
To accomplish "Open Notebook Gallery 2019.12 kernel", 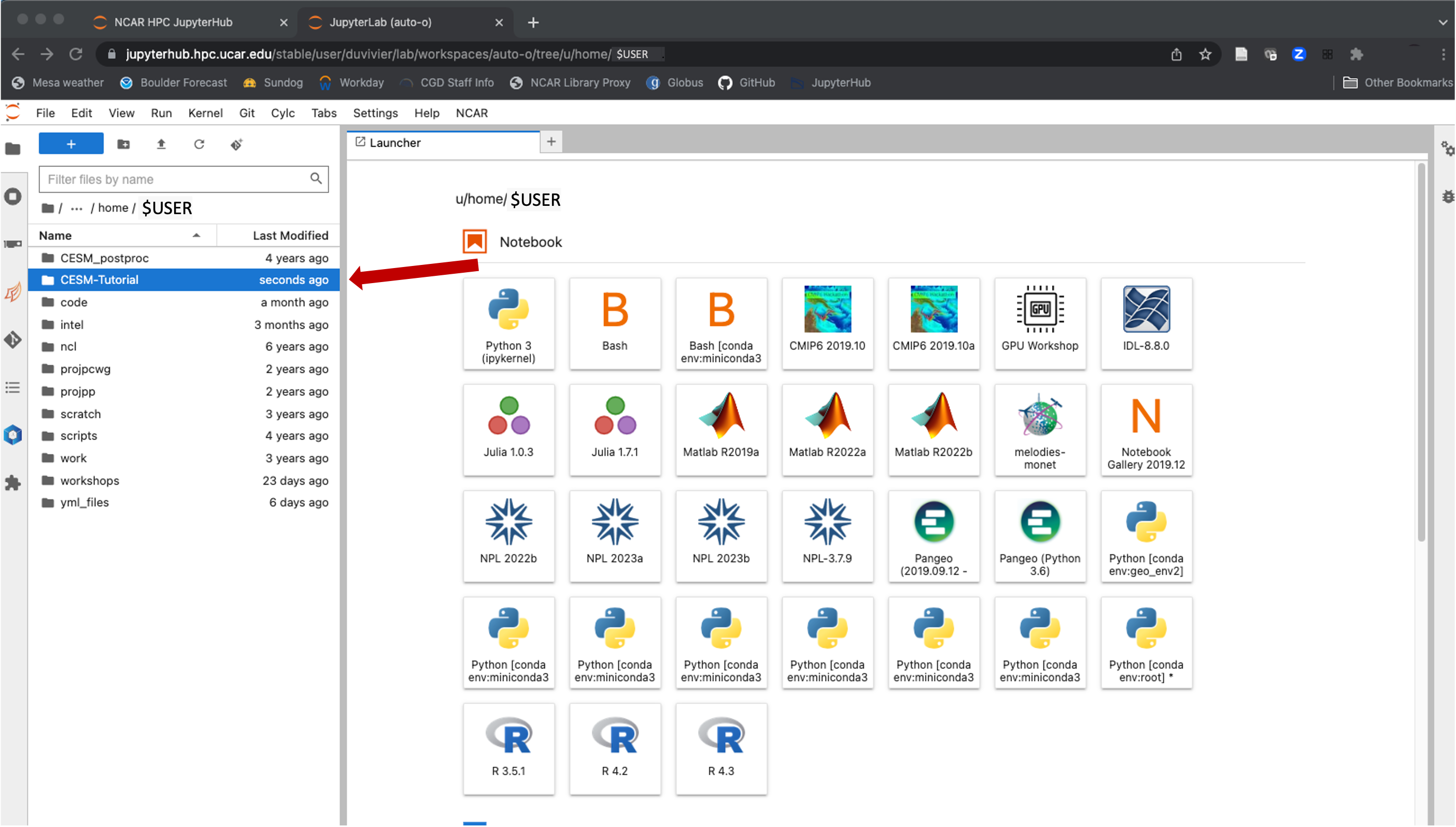I will pyautogui.click(x=1146, y=430).
